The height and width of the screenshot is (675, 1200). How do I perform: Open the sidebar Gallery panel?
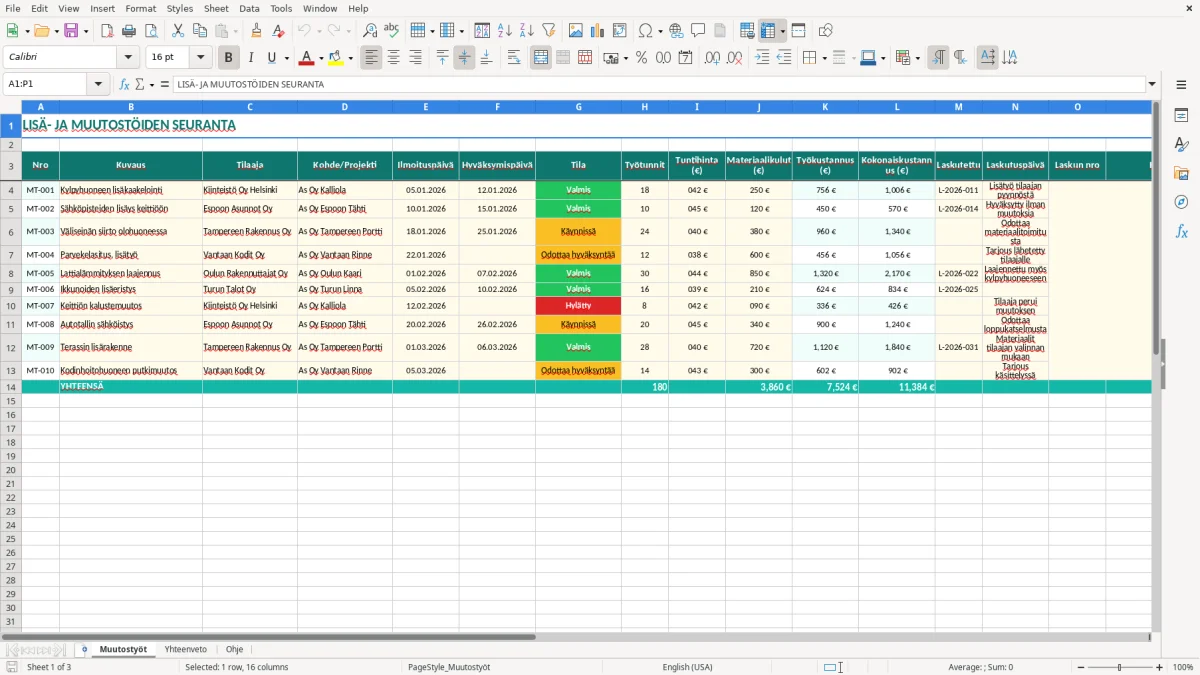click(1182, 174)
